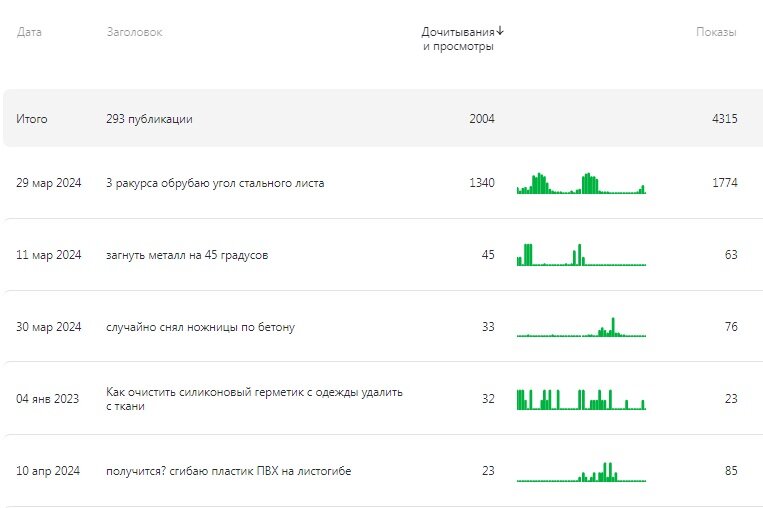This screenshot has width=763, height=508.
Task: Click the sparkline chart for 29 мар 2024
Action: pyautogui.click(x=581, y=183)
